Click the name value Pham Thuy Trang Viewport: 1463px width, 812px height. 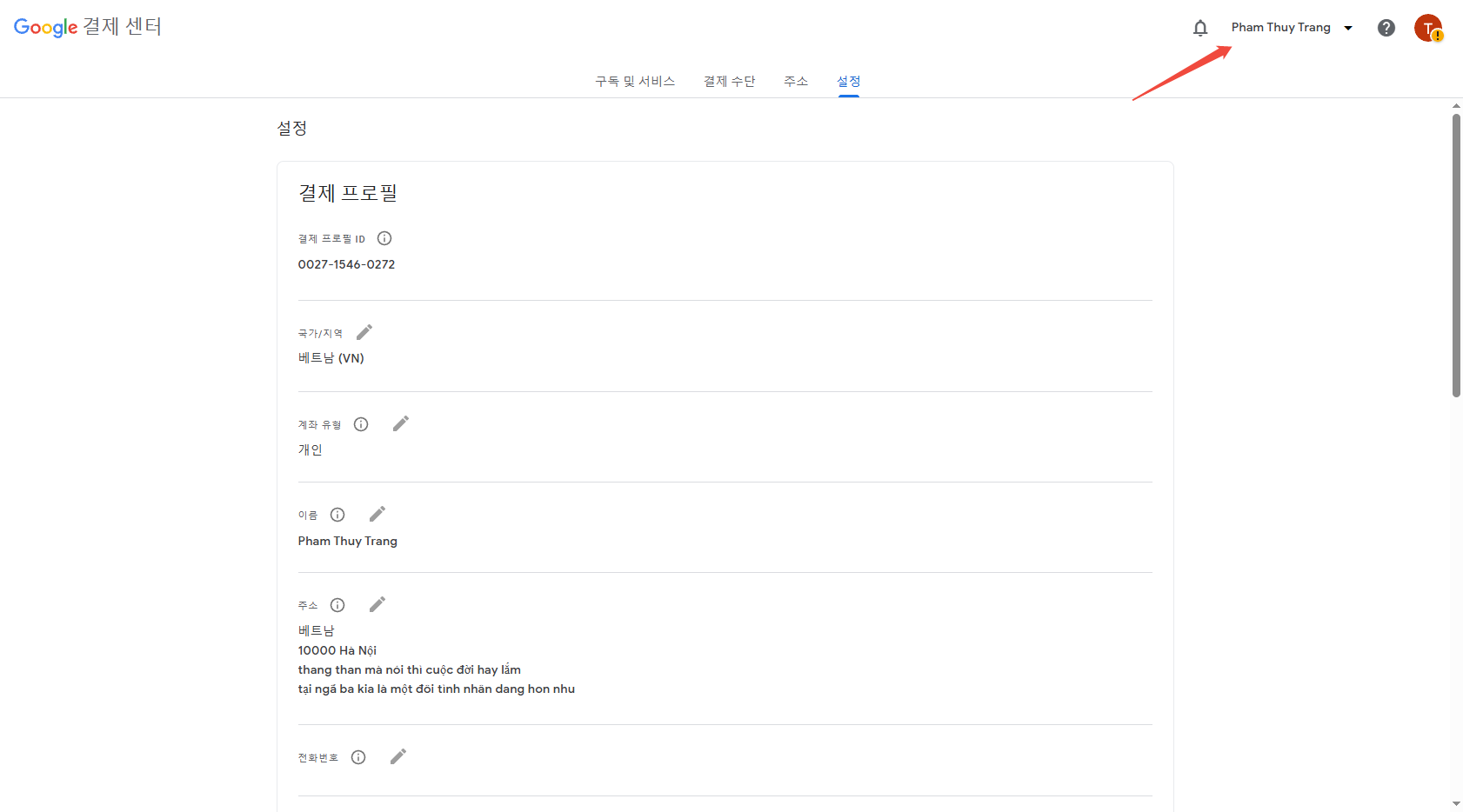(347, 541)
